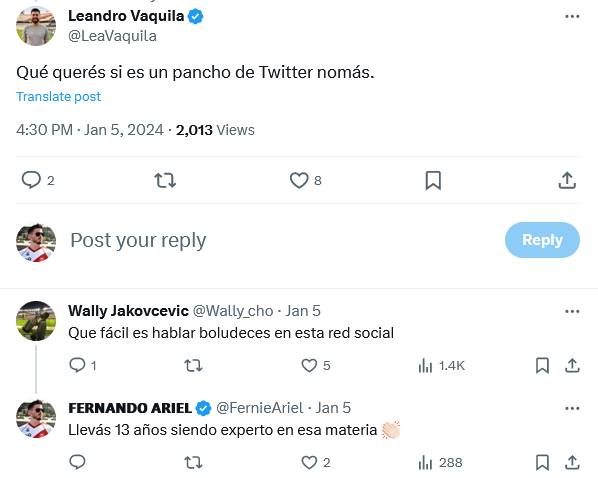View analytics of FERNANDO ARIEL's reply showing 288
The height and width of the screenshot is (478, 598).
pos(440,462)
